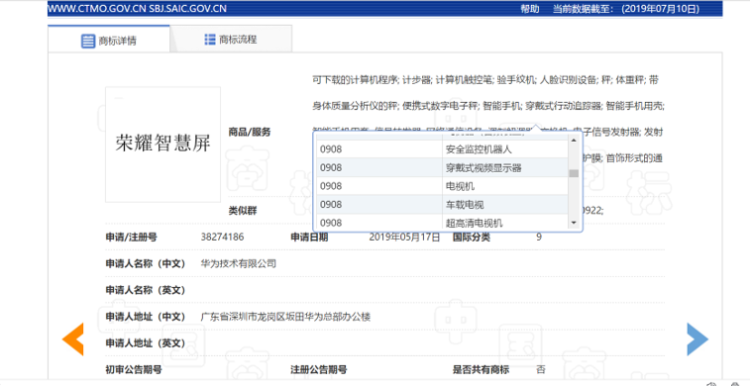Image resolution: width=750 pixels, height=386 pixels.
Task: Click the 商品/服务 label
Action: 250,132
